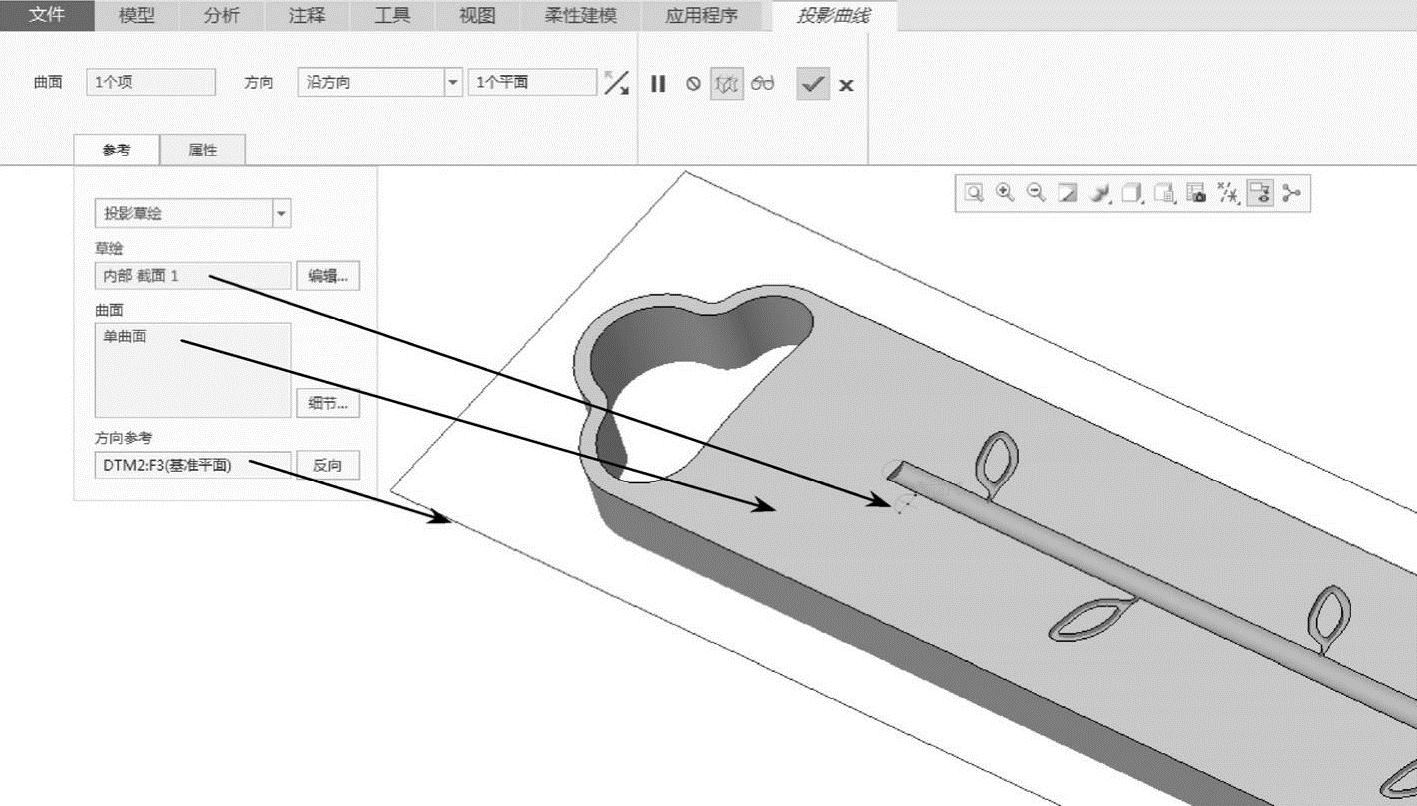Click the DTM2:F3 direction reference field
Screen dimensions: 1417x806
click(x=192, y=465)
